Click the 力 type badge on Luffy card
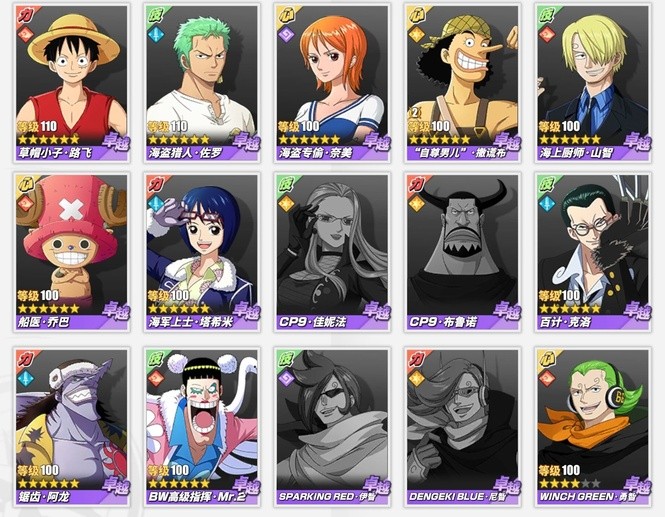This screenshot has width=665, height=517. [x=25, y=15]
